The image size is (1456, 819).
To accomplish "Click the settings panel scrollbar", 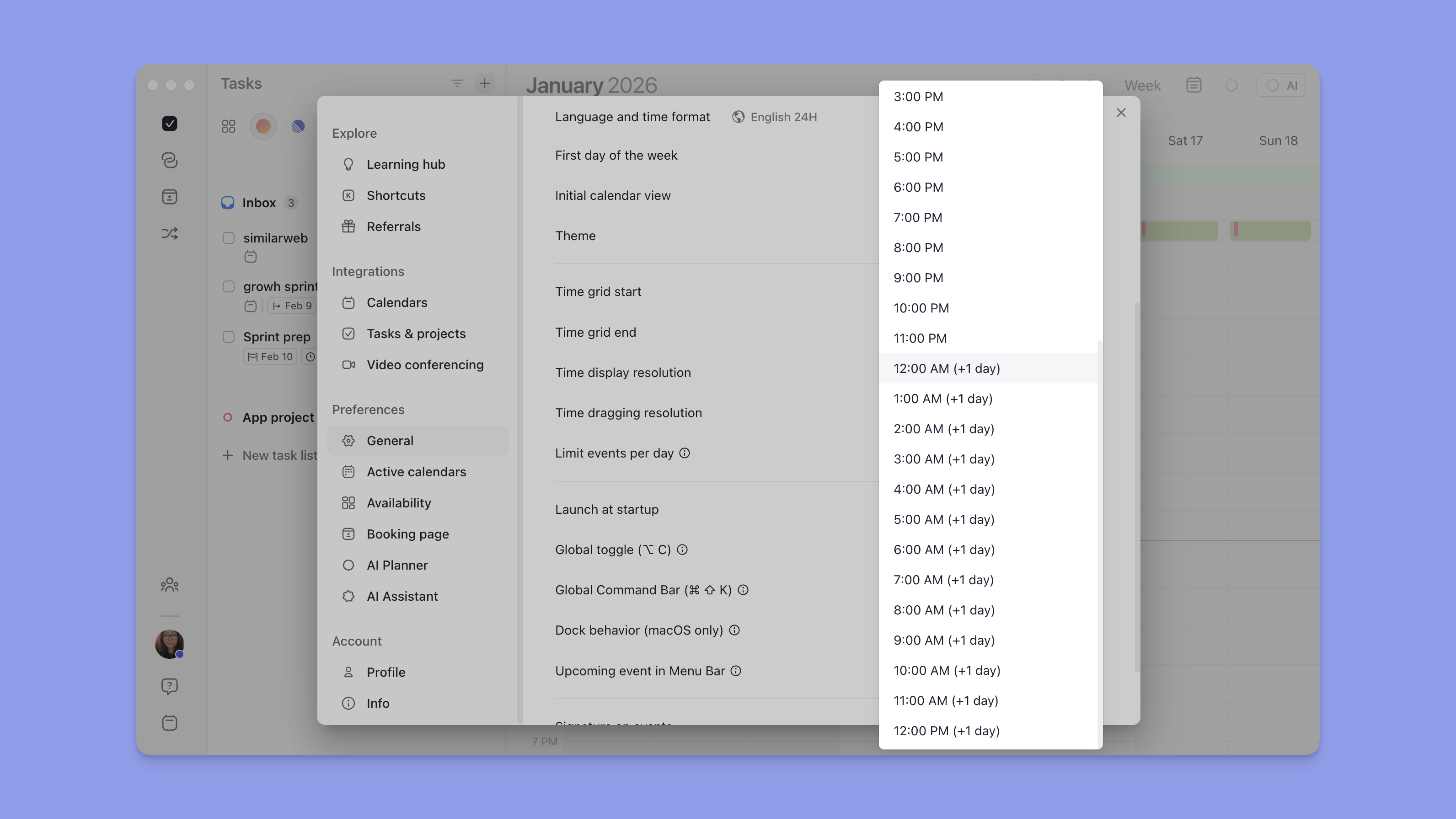I will 1137,488.
